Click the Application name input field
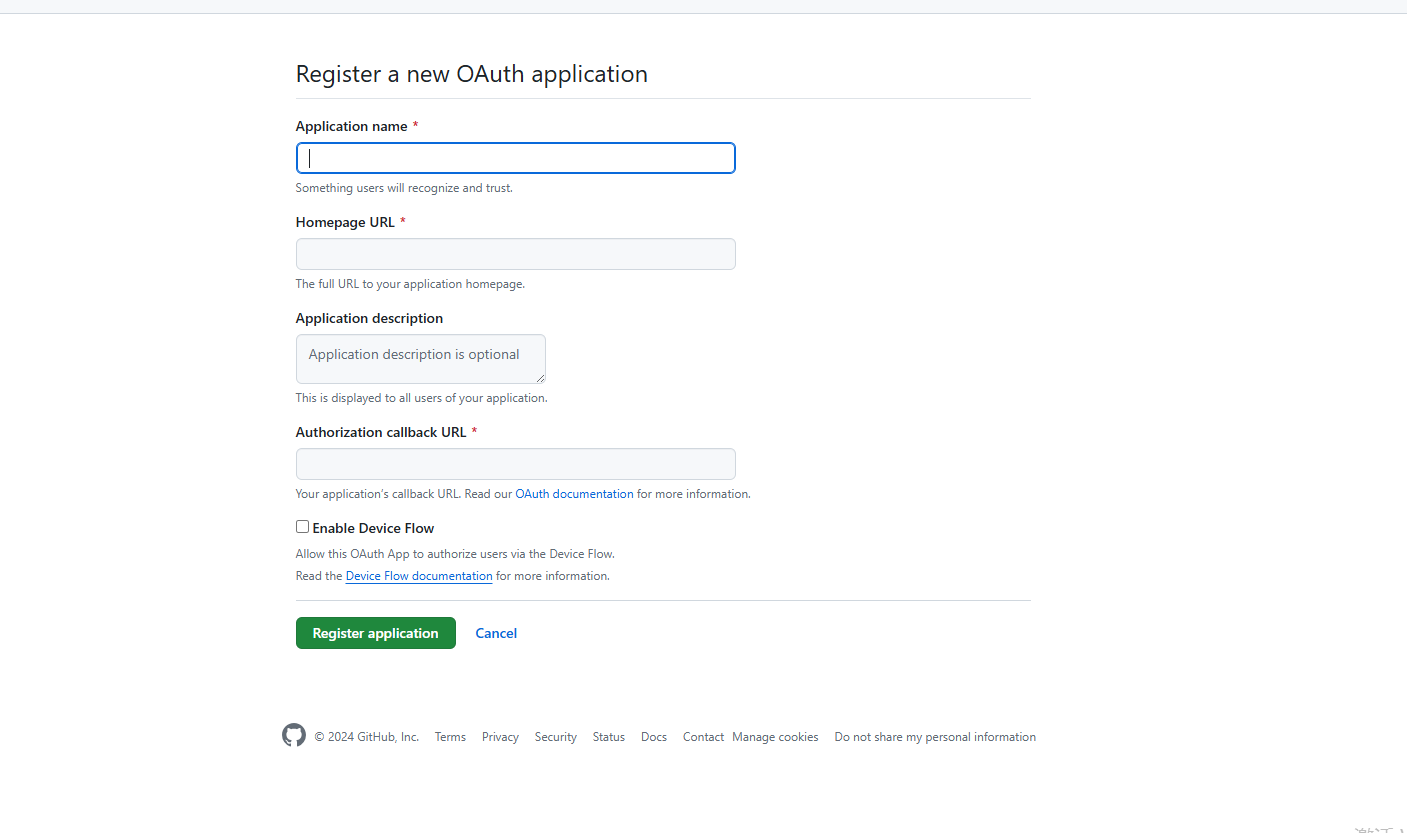The image size is (1407, 833). tap(515, 157)
